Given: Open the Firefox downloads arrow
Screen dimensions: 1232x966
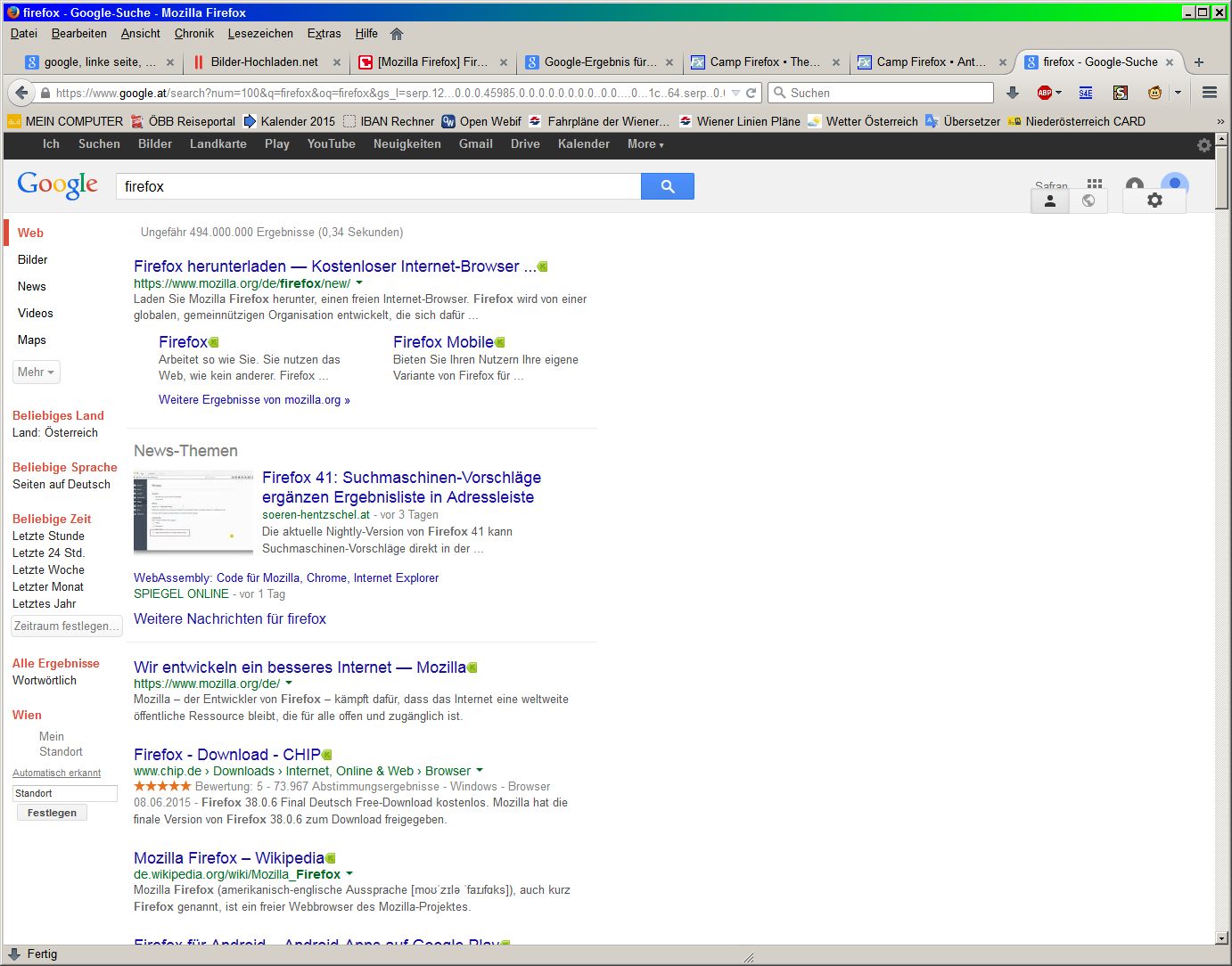Looking at the screenshot, I should (x=1012, y=93).
